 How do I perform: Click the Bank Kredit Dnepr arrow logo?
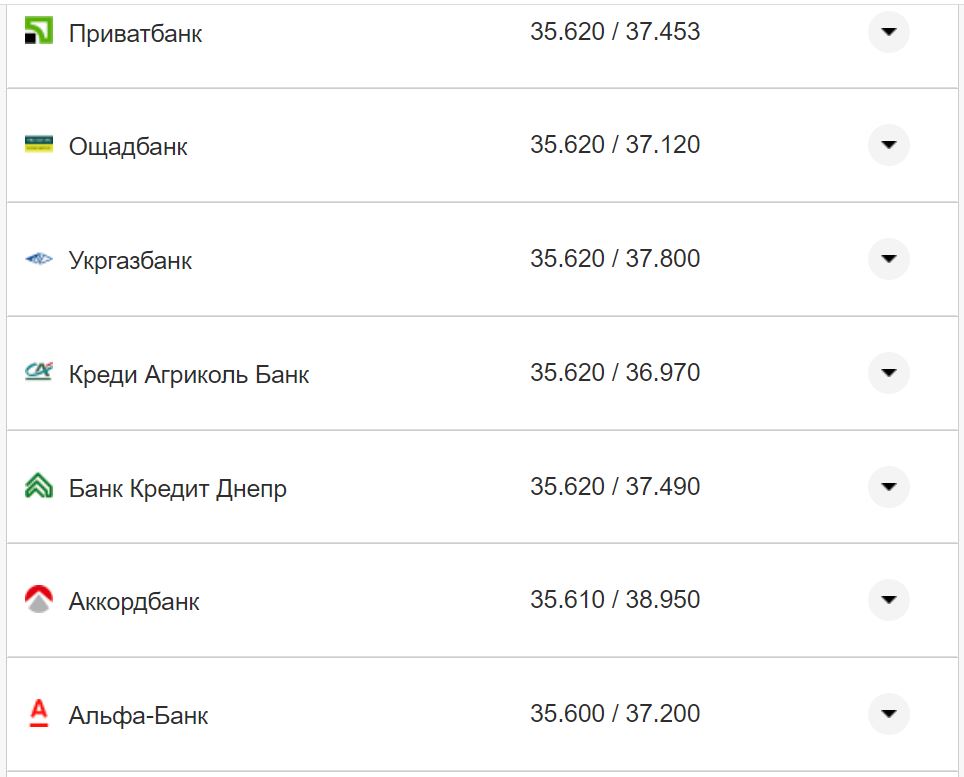[x=37, y=487]
